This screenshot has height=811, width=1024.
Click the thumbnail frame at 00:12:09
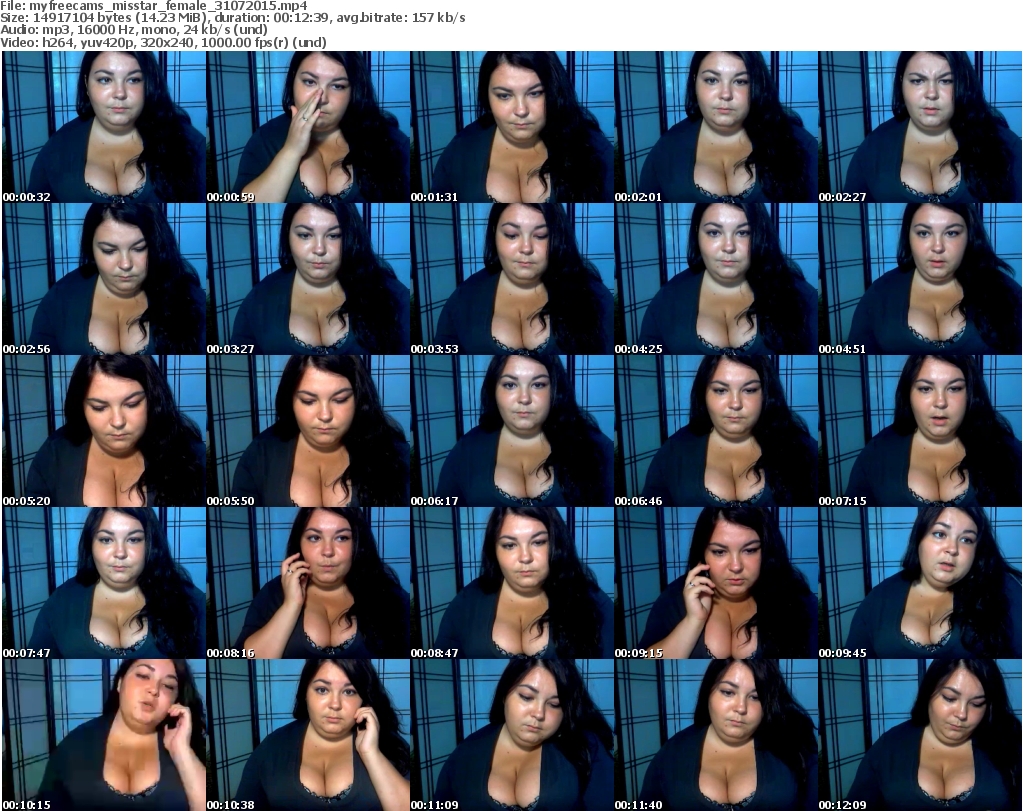(x=920, y=735)
